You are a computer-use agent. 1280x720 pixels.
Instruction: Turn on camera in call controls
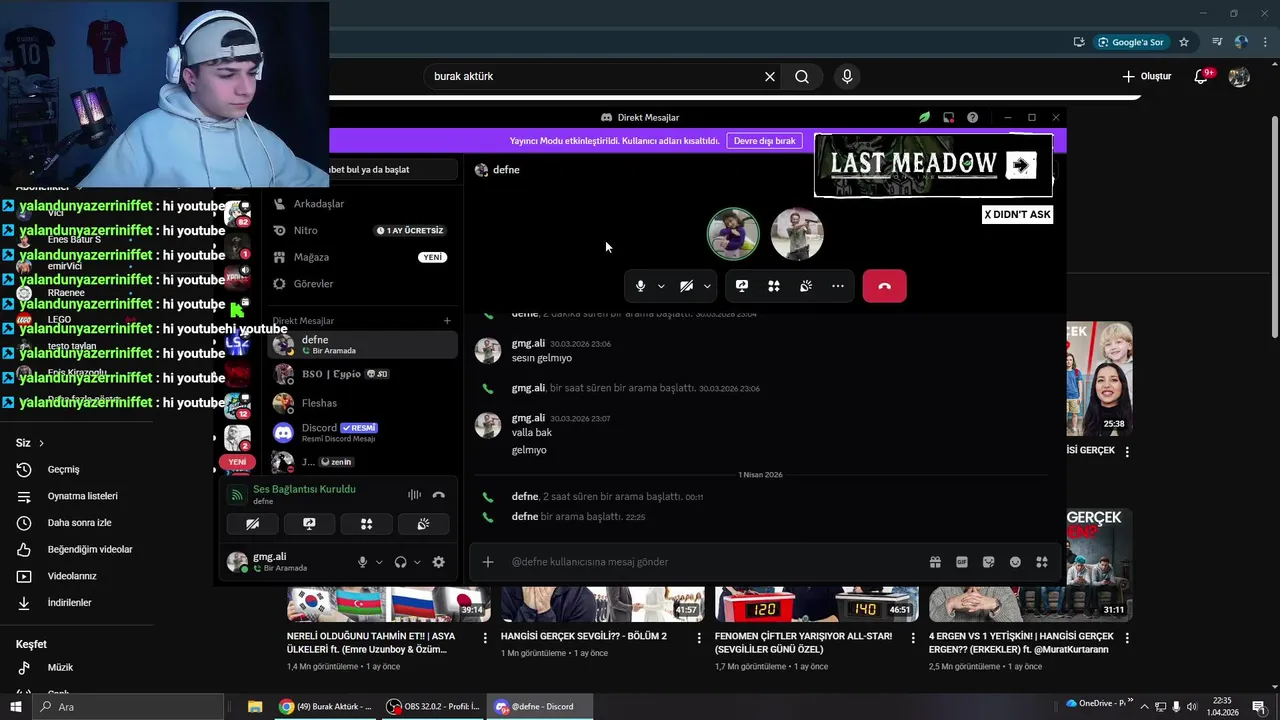[686, 286]
